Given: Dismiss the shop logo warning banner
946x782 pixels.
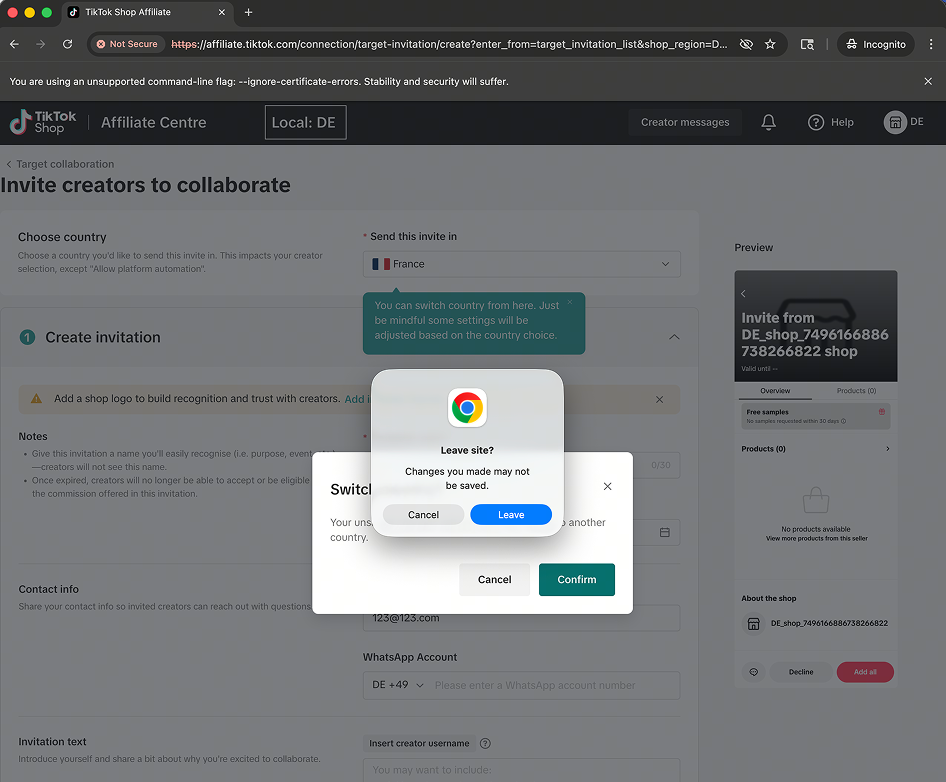Looking at the screenshot, I should [x=659, y=399].
